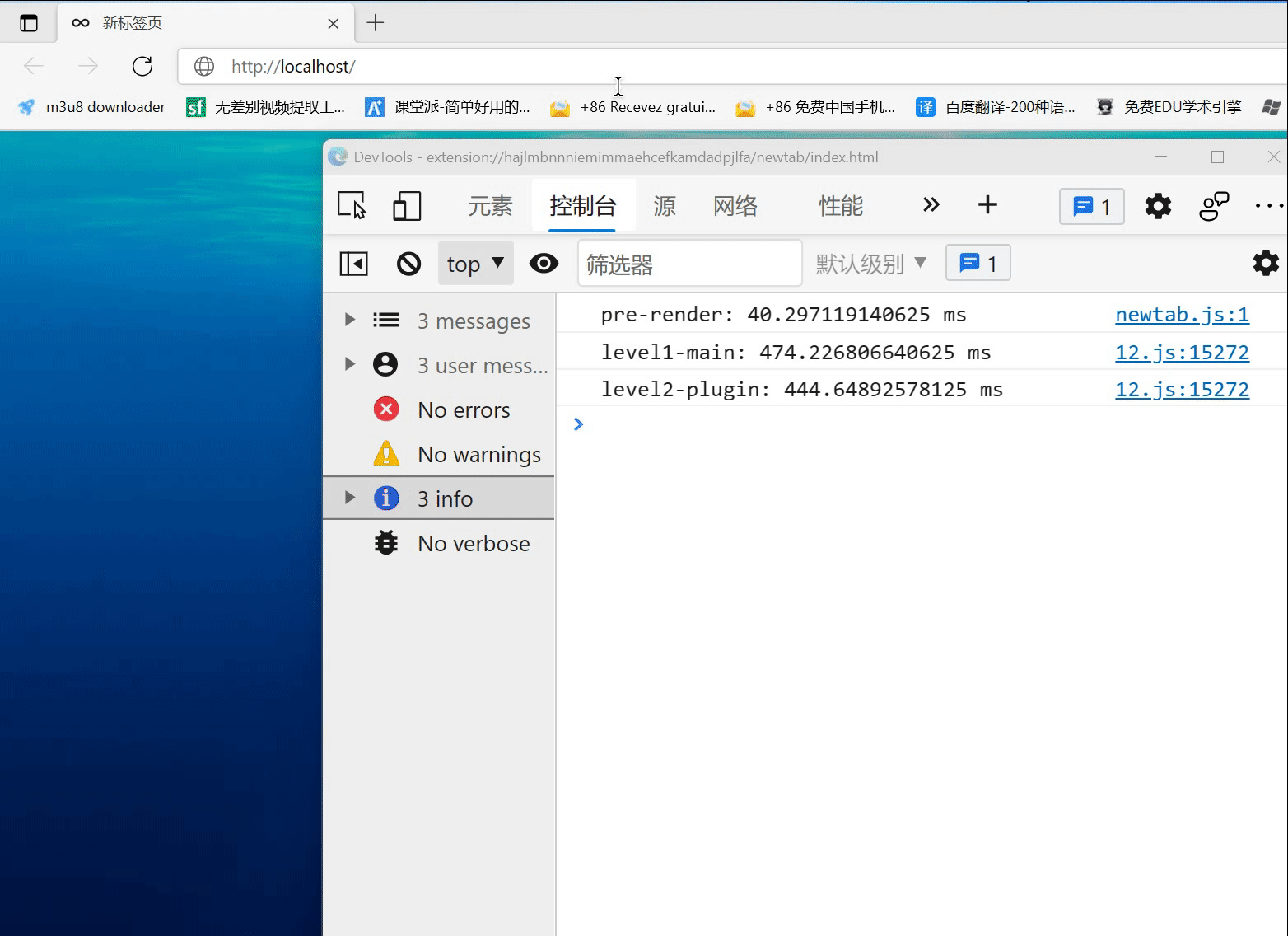Open DevTools settings gear in the tab bar

point(1158,206)
